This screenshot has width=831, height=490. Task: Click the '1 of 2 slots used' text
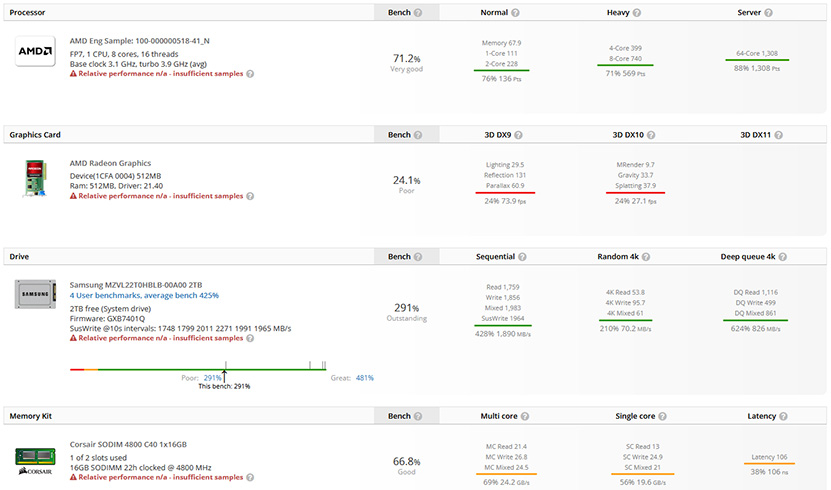[98, 458]
